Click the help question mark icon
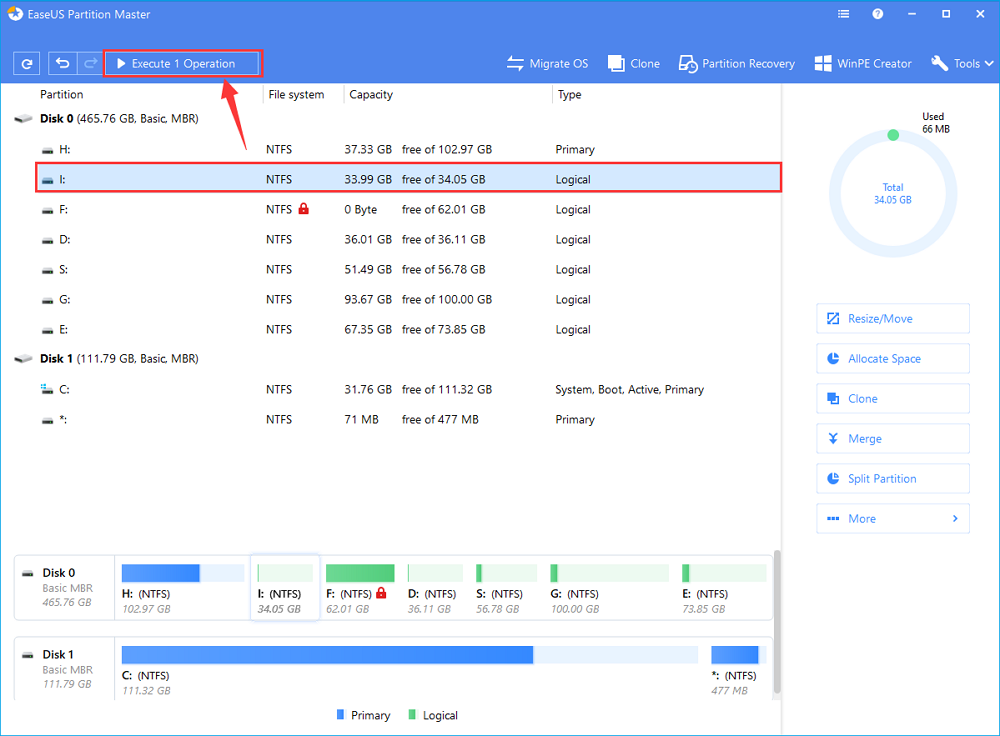 877,15
